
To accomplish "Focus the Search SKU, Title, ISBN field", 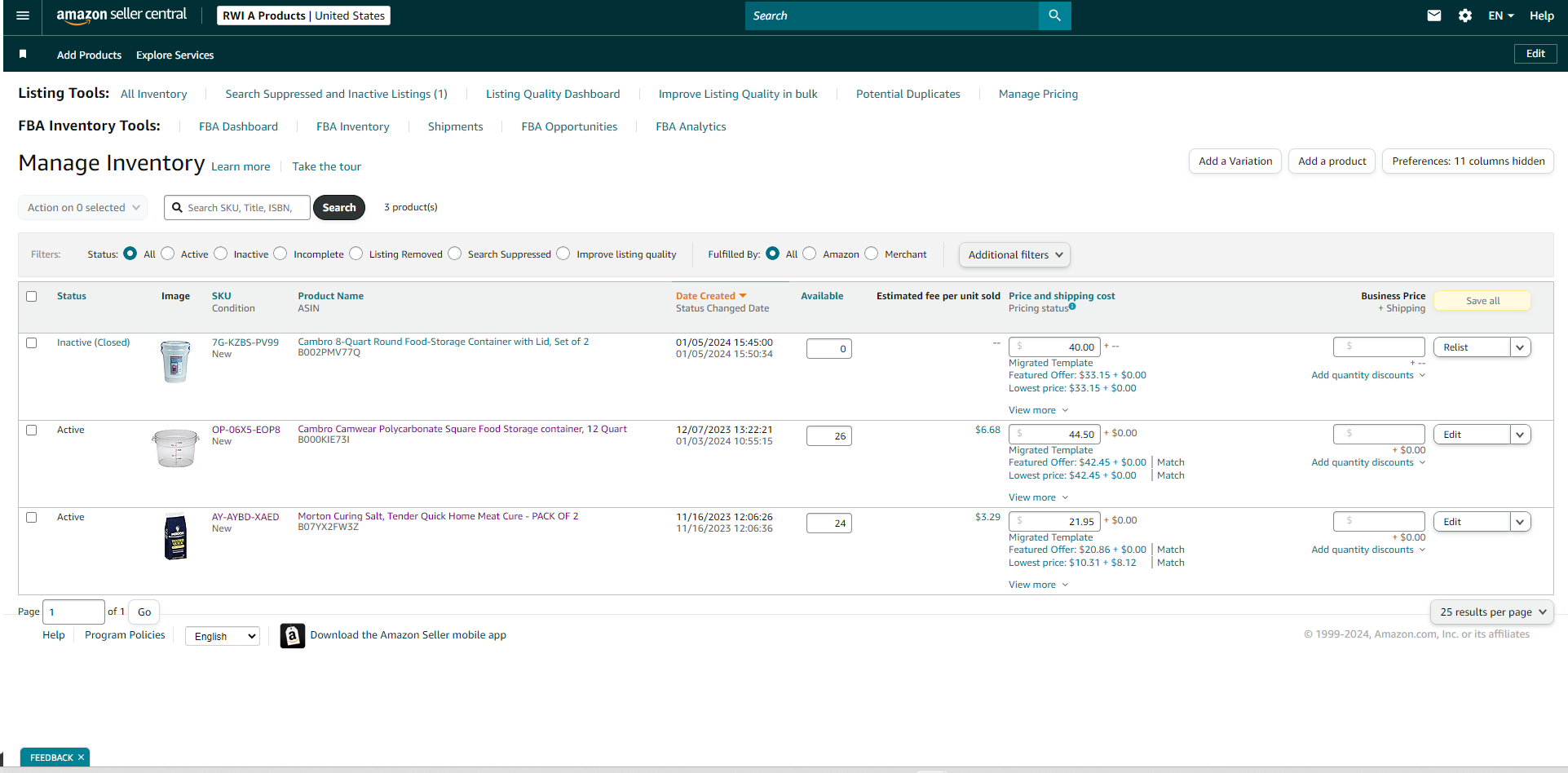I will (x=237, y=207).
